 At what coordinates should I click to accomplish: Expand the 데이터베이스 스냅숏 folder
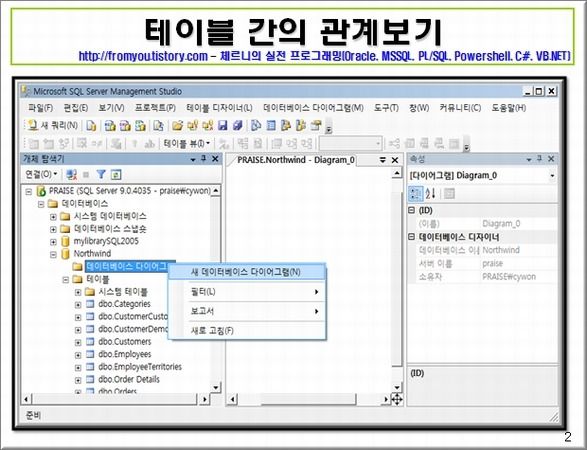pos(53,229)
